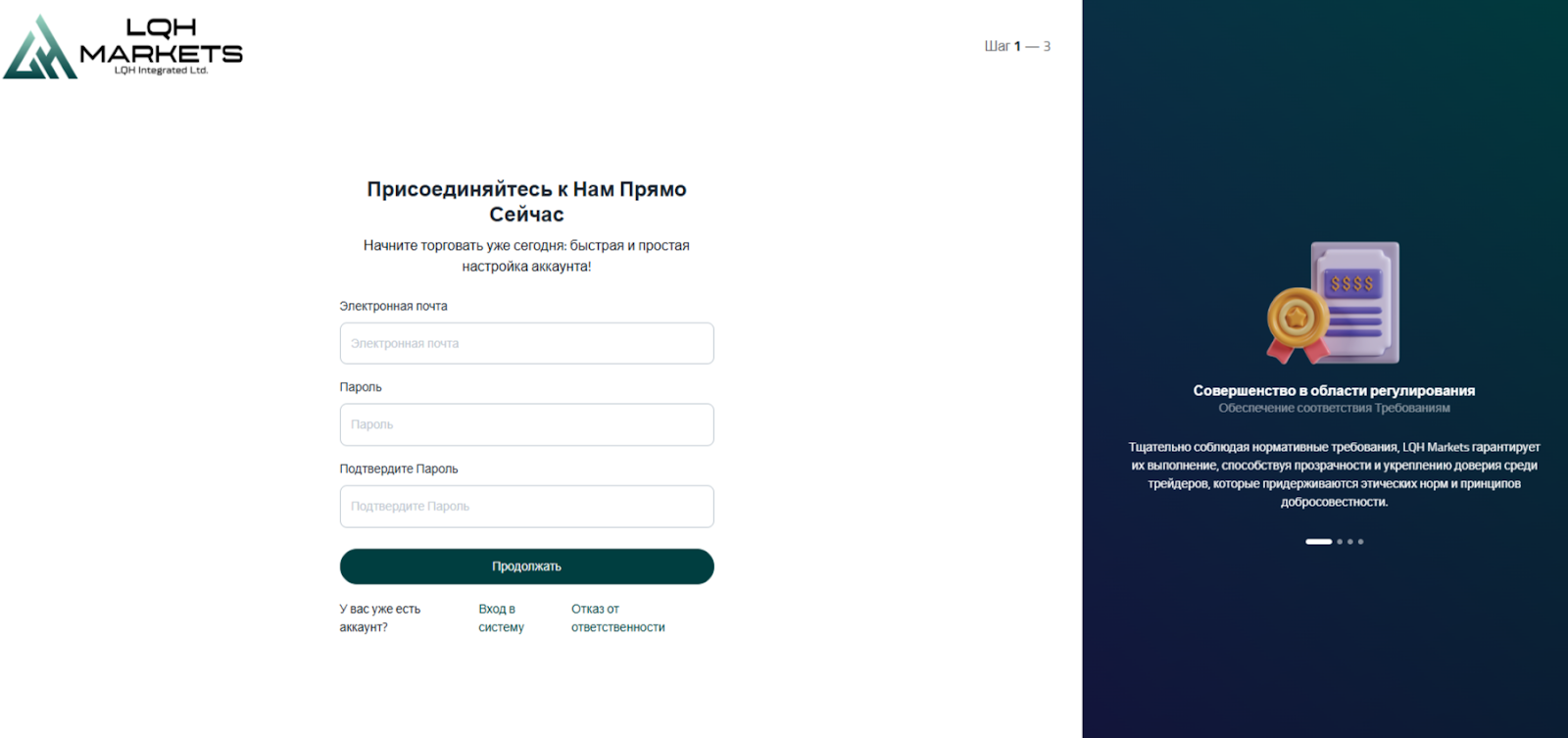
Task: Click the Обеспечение соответствия Требованиям subtitle
Action: click(1334, 408)
